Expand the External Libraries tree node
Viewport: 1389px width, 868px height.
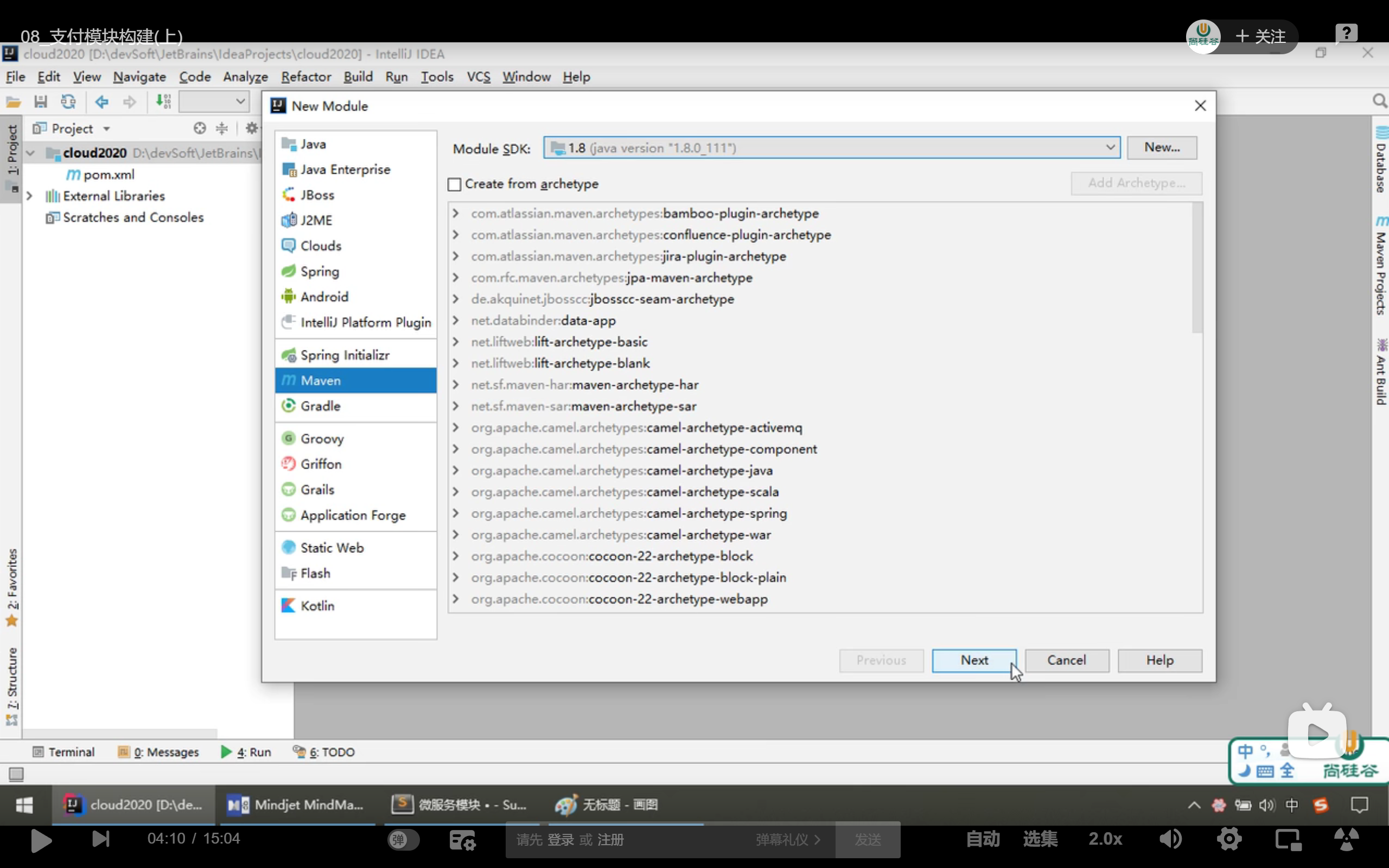pos(29,196)
